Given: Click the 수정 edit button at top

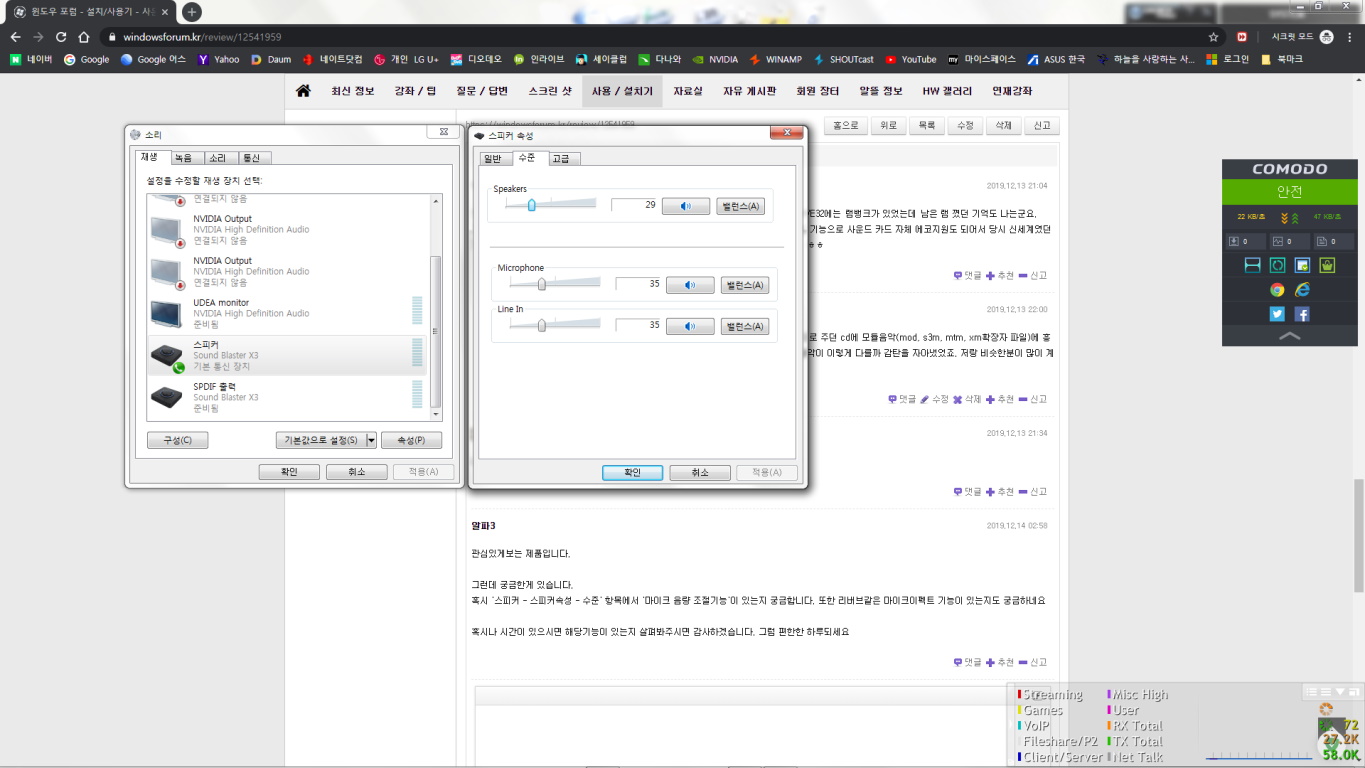Looking at the screenshot, I should [x=965, y=126].
